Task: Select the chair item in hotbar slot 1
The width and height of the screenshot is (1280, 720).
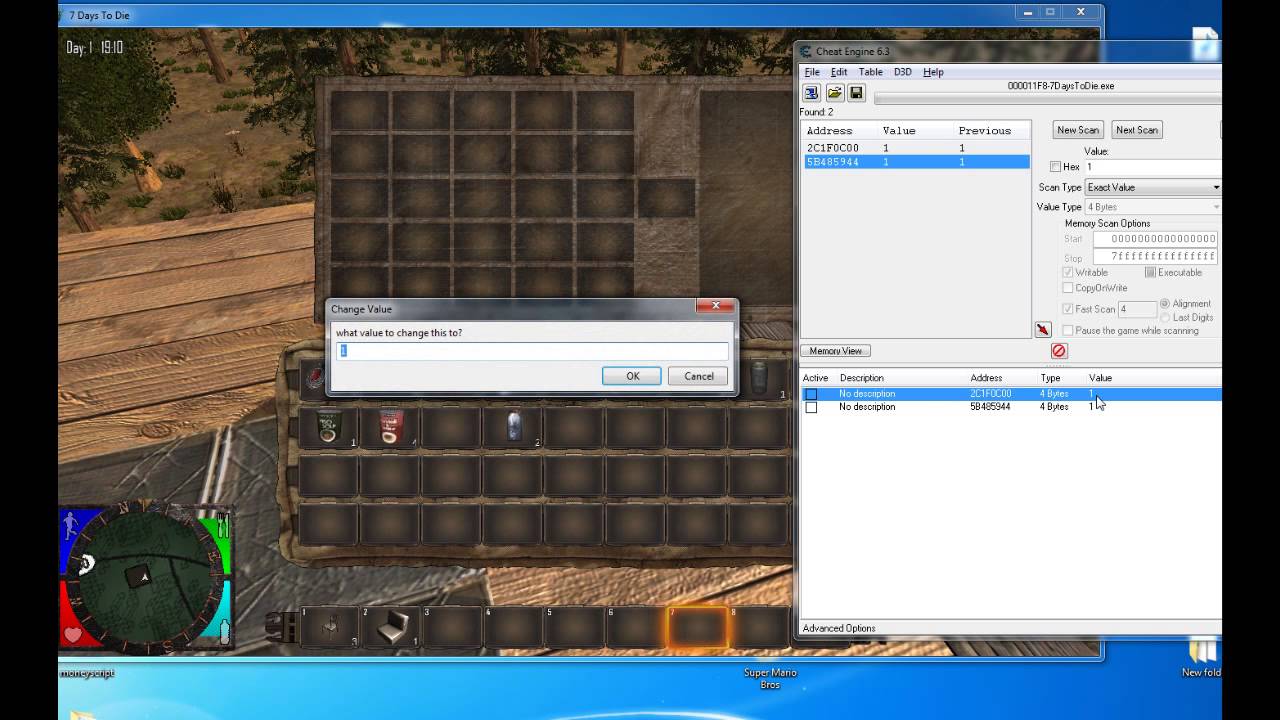Action: pyautogui.click(x=329, y=627)
